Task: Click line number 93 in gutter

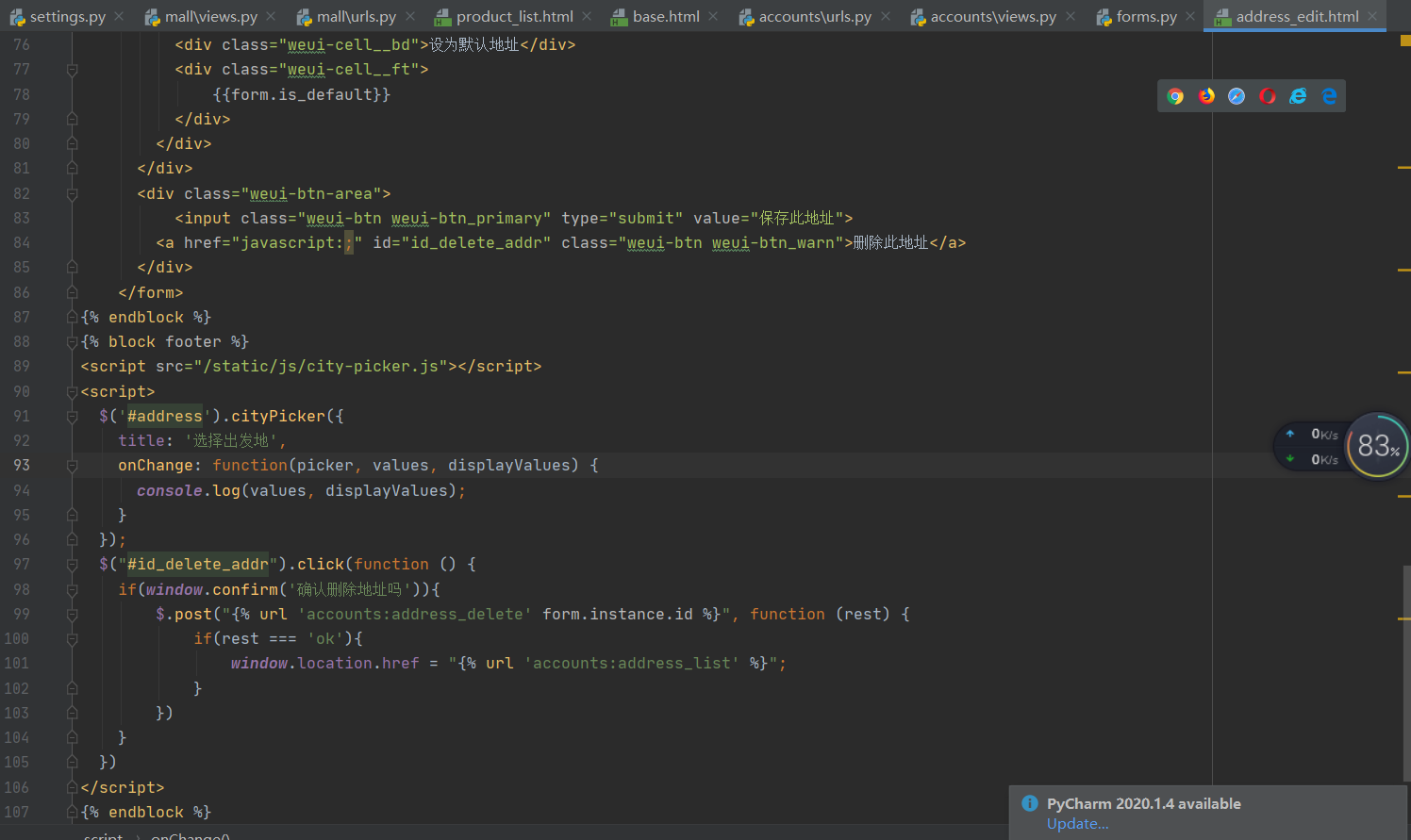Action: click(21, 465)
